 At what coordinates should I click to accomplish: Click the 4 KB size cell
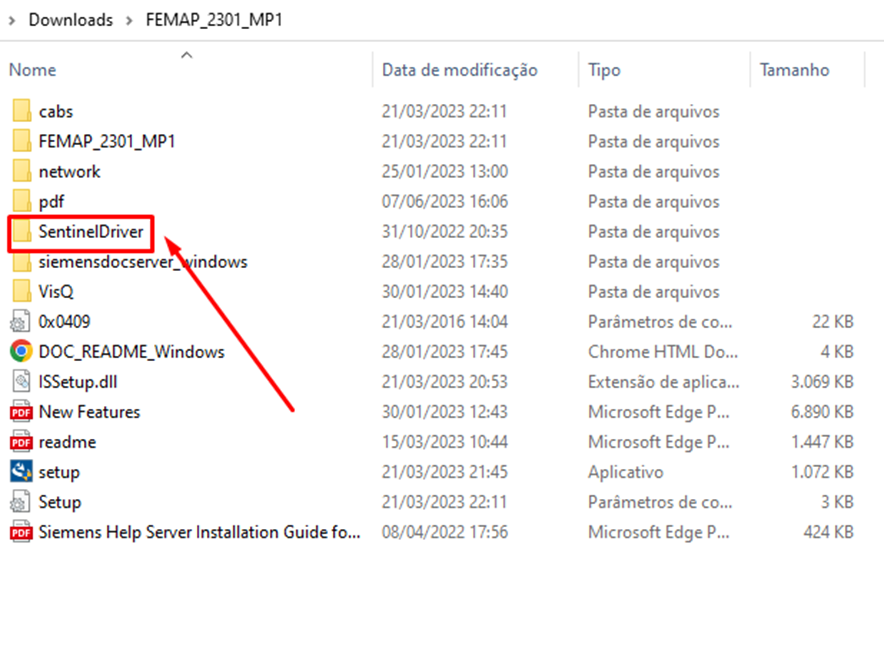(x=837, y=352)
